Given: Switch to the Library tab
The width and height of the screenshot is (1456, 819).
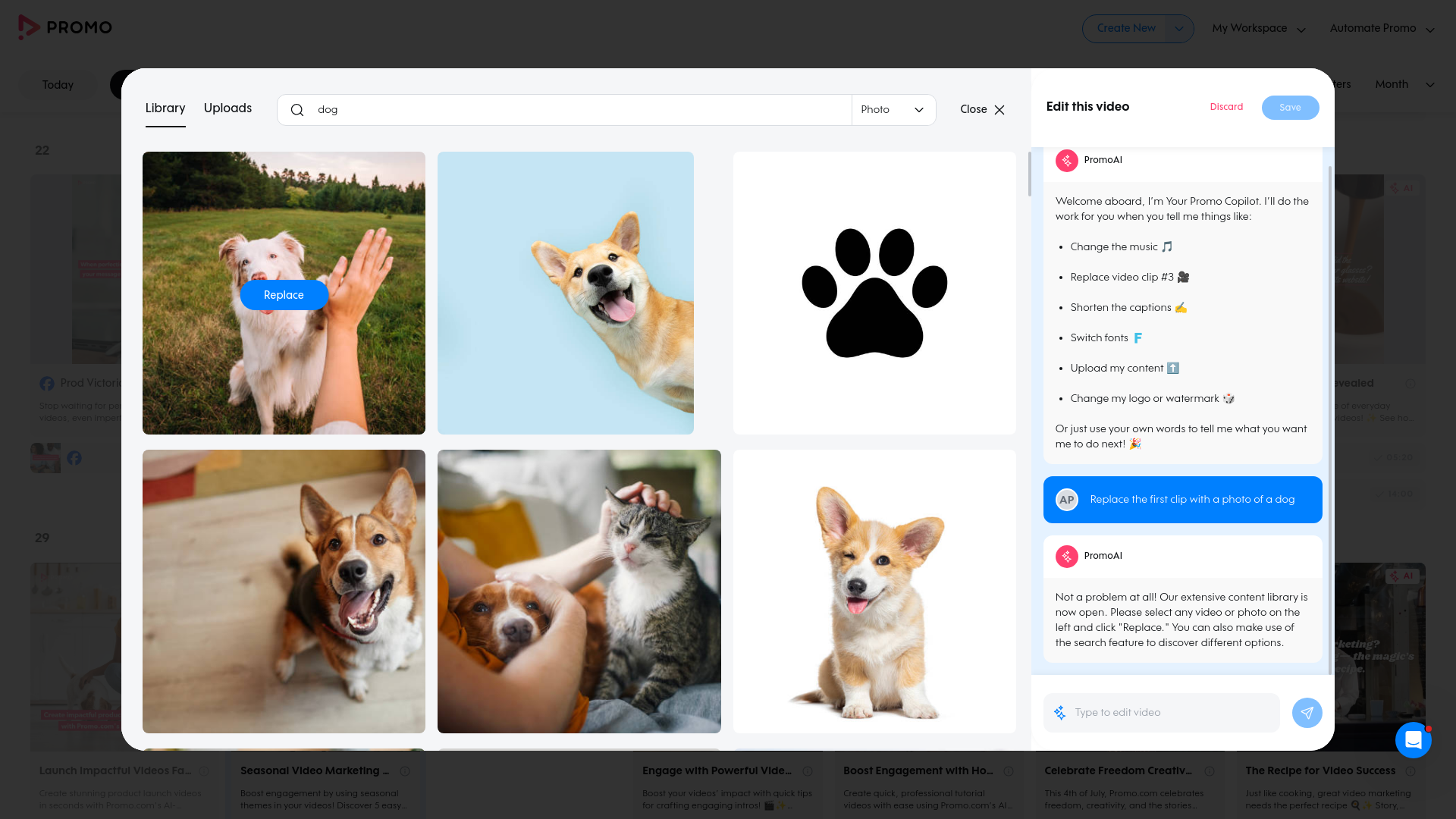Looking at the screenshot, I should click(165, 108).
